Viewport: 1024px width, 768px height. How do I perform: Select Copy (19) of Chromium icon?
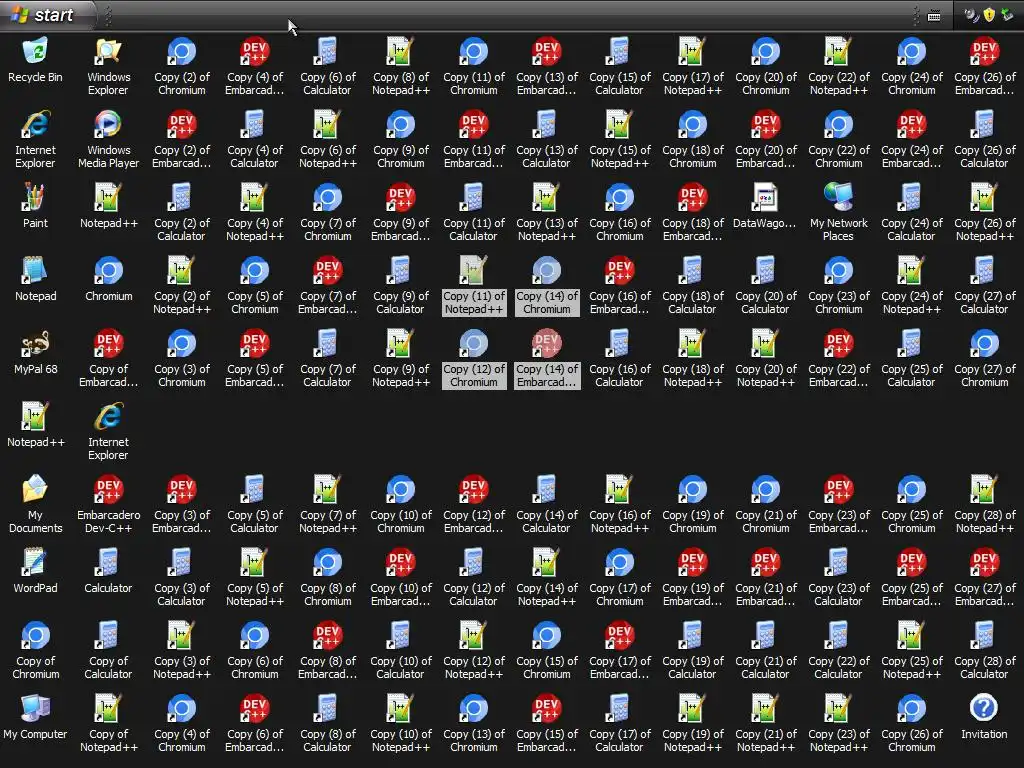pyautogui.click(x=692, y=505)
